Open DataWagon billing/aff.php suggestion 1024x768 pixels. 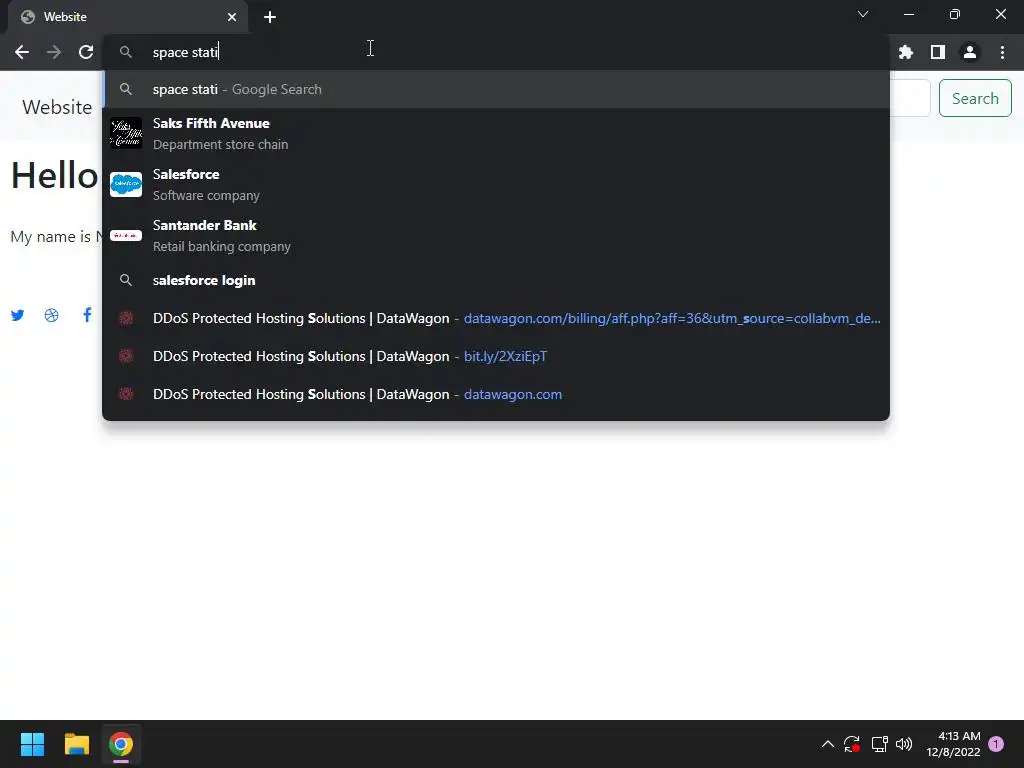pyautogui.click(x=496, y=318)
